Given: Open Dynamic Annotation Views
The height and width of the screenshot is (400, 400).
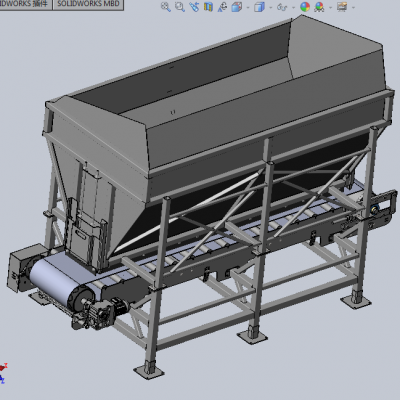Looking at the screenshot, I should [222, 7].
